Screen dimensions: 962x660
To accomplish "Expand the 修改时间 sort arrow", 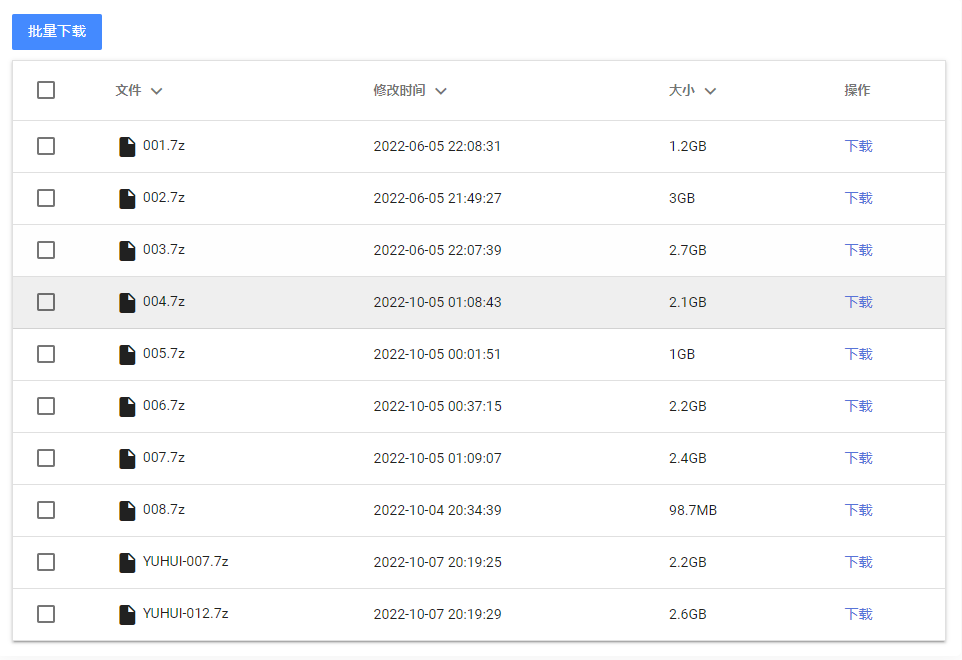I will click(441, 91).
